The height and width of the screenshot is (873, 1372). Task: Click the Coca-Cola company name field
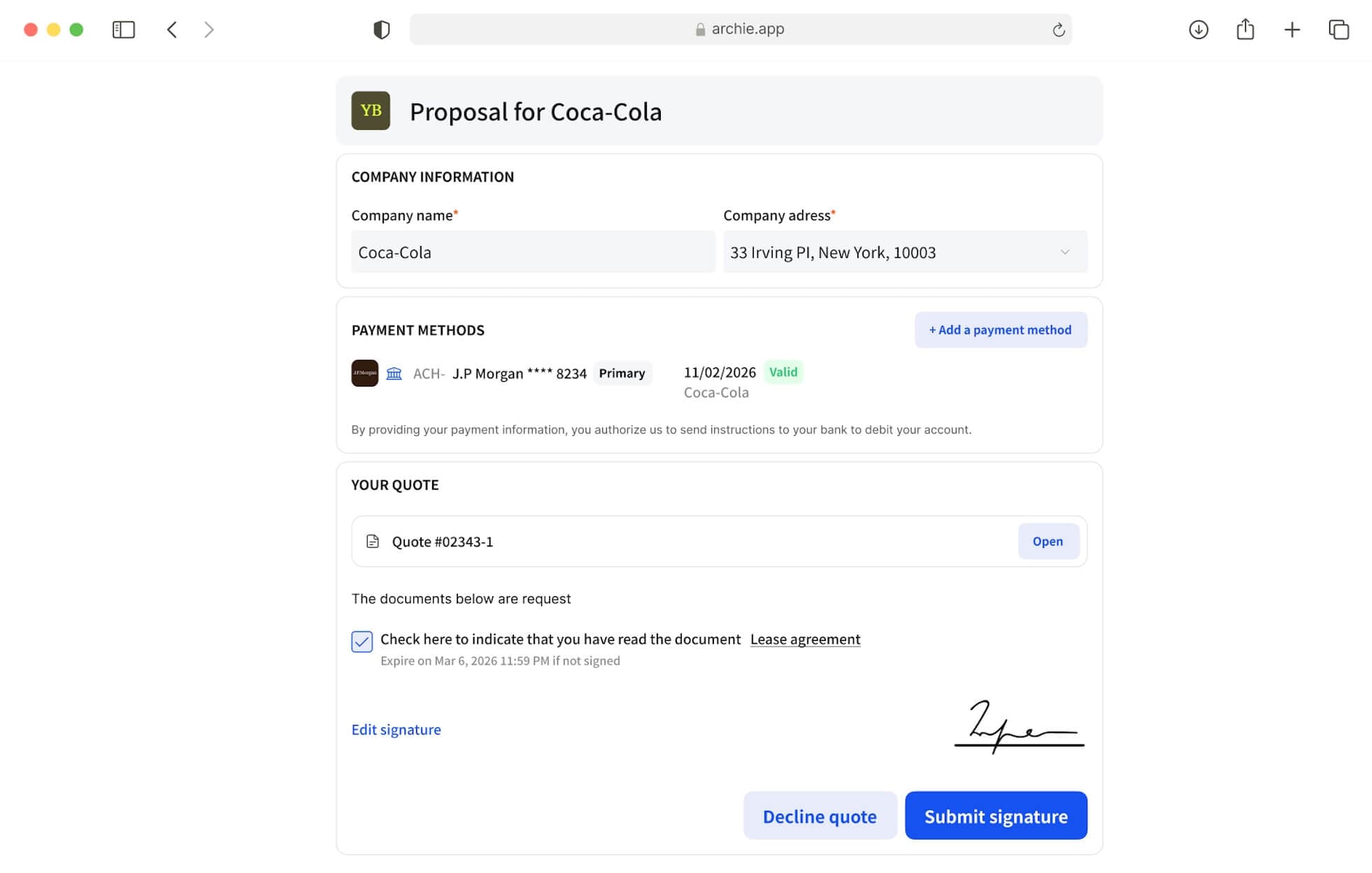(534, 252)
